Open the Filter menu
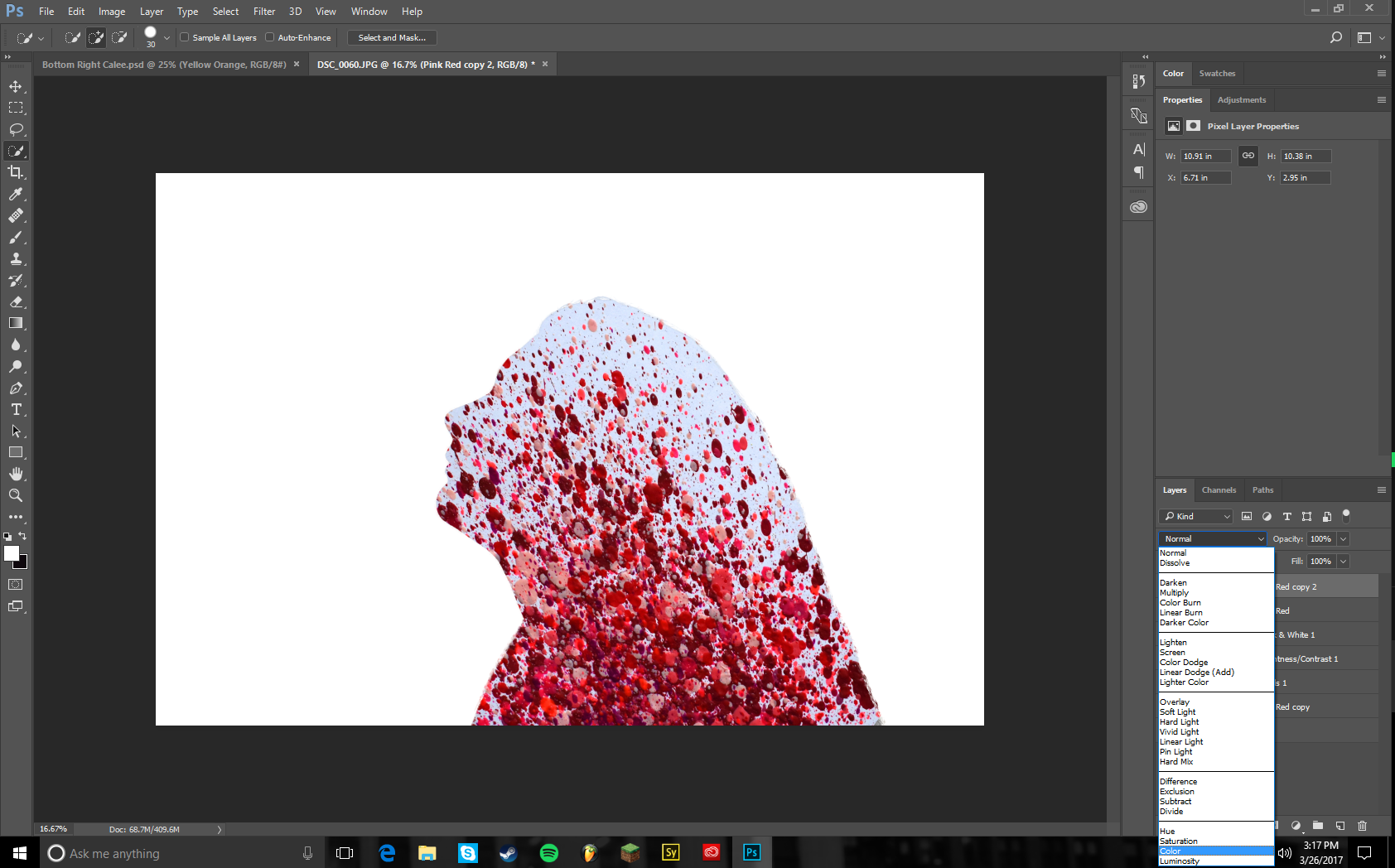This screenshot has width=1395, height=868. coord(264,12)
